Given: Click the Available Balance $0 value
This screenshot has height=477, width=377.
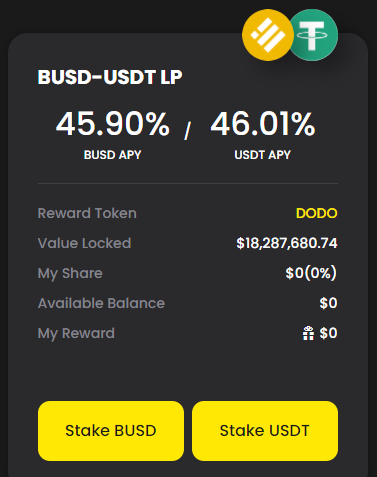Looking at the screenshot, I should 328,303.
